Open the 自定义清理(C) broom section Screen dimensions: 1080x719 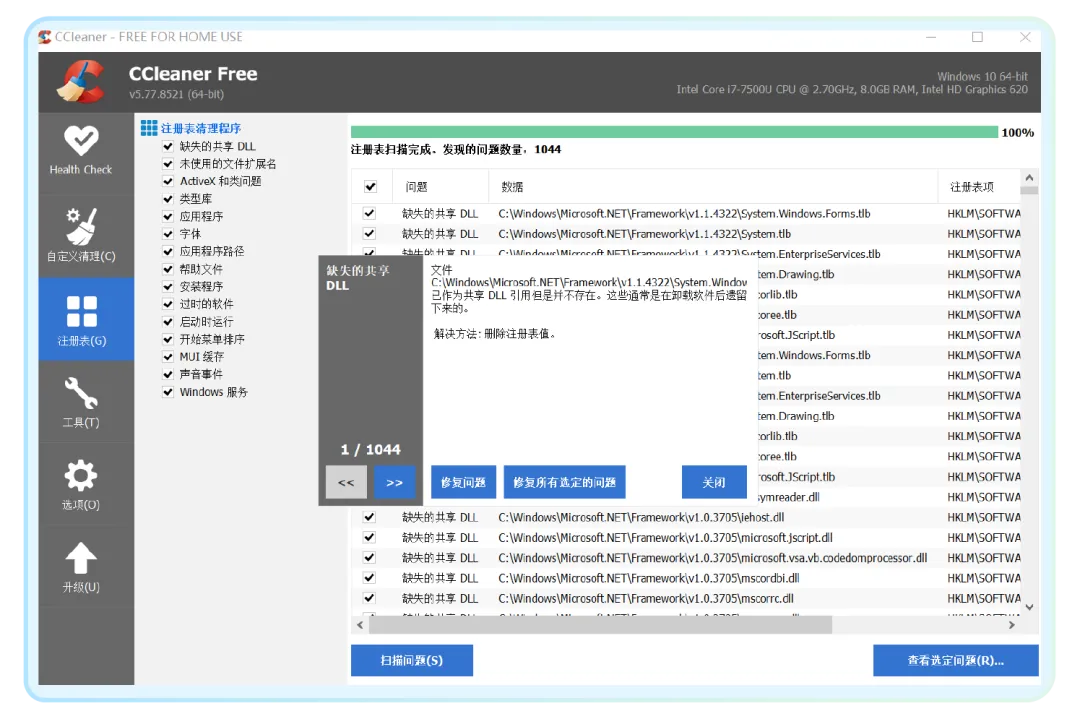pyautogui.click(x=81, y=235)
